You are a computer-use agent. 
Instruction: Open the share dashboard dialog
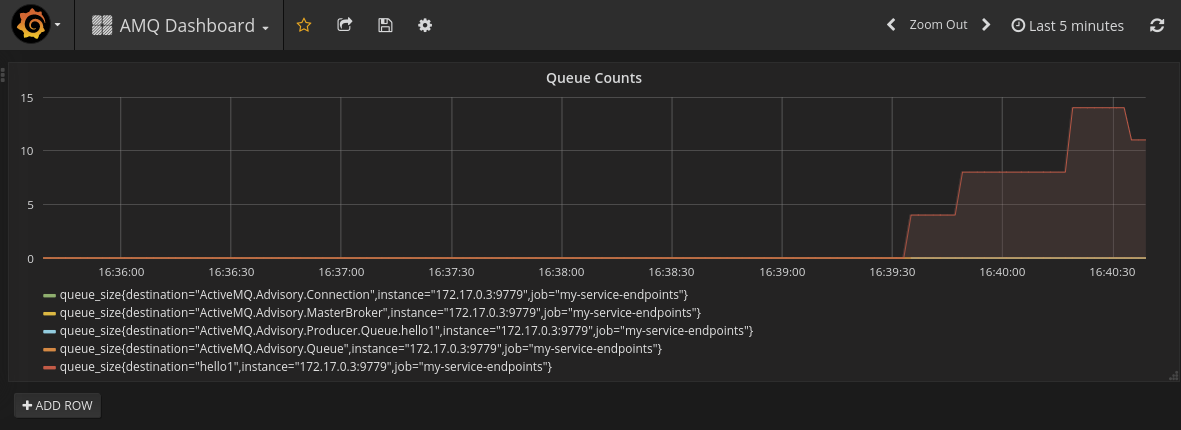[344, 25]
